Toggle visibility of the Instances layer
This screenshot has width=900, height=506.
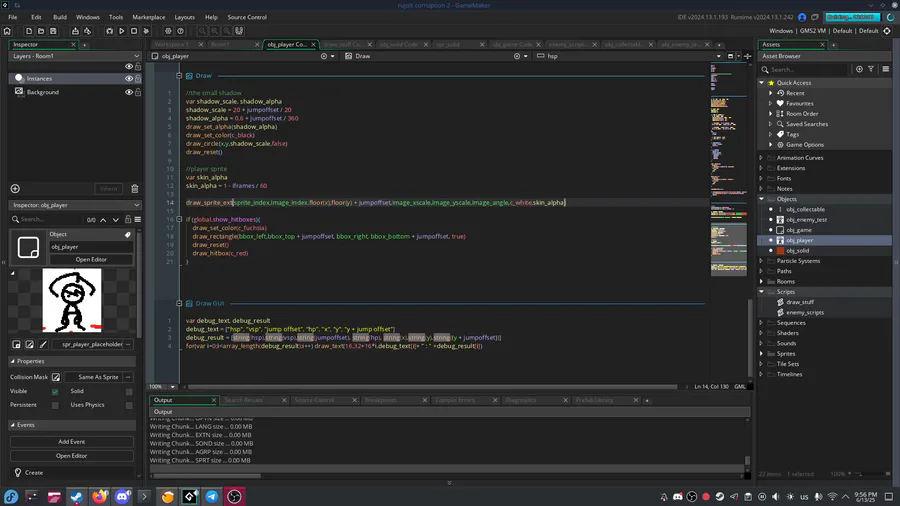pyautogui.click(x=129, y=79)
